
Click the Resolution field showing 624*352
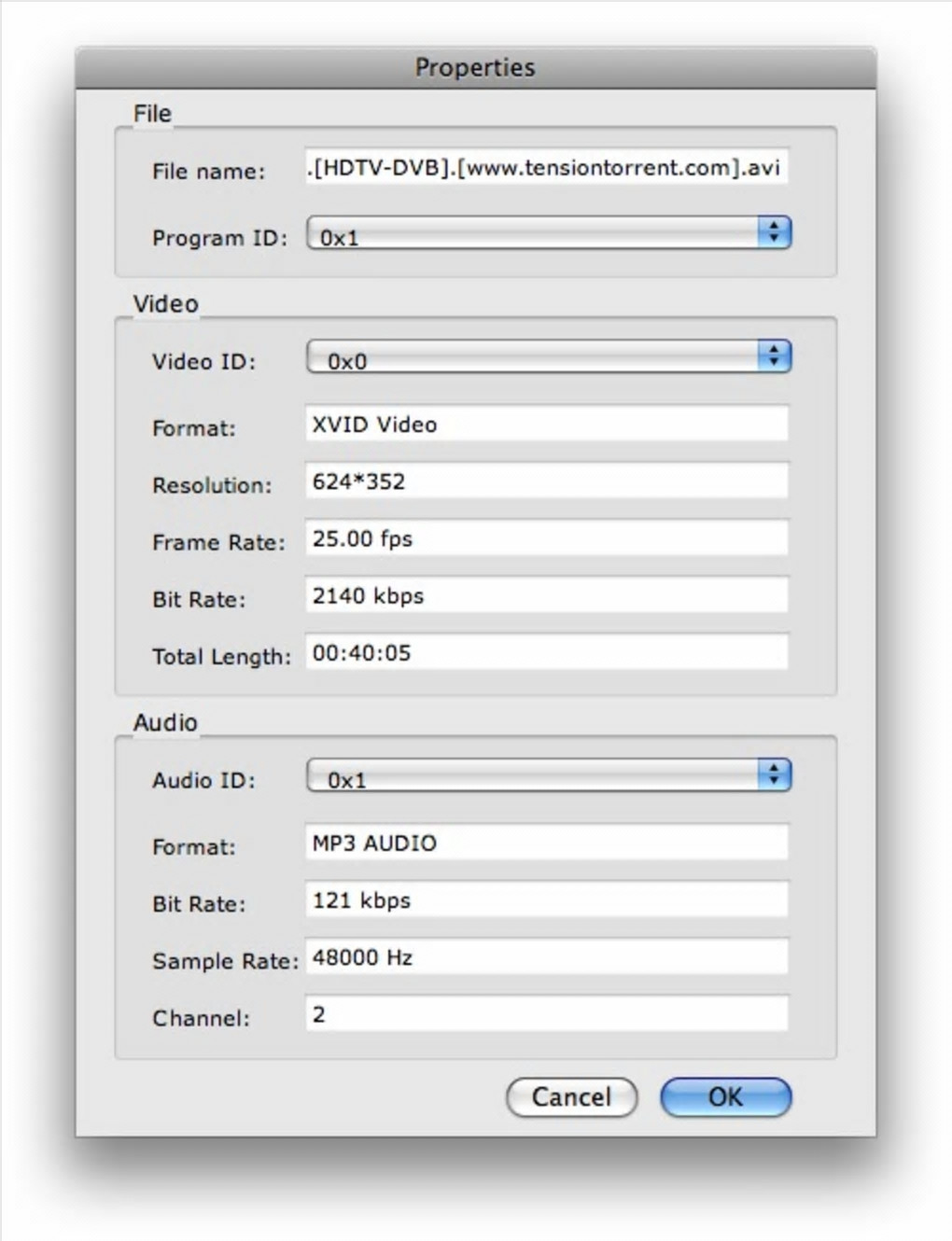click(546, 481)
